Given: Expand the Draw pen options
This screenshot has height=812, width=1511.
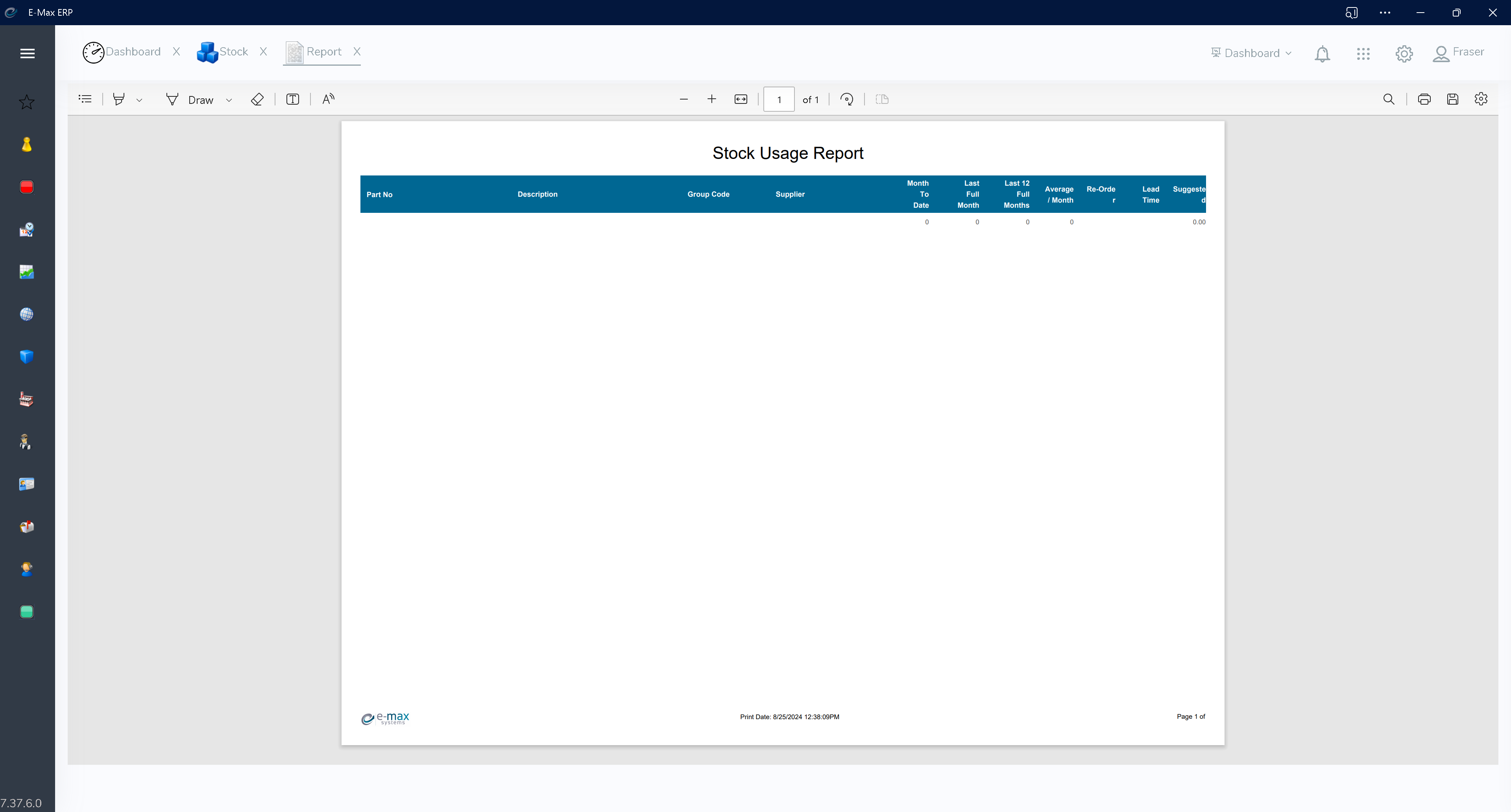Looking at the screenshot, I should 229,100.
